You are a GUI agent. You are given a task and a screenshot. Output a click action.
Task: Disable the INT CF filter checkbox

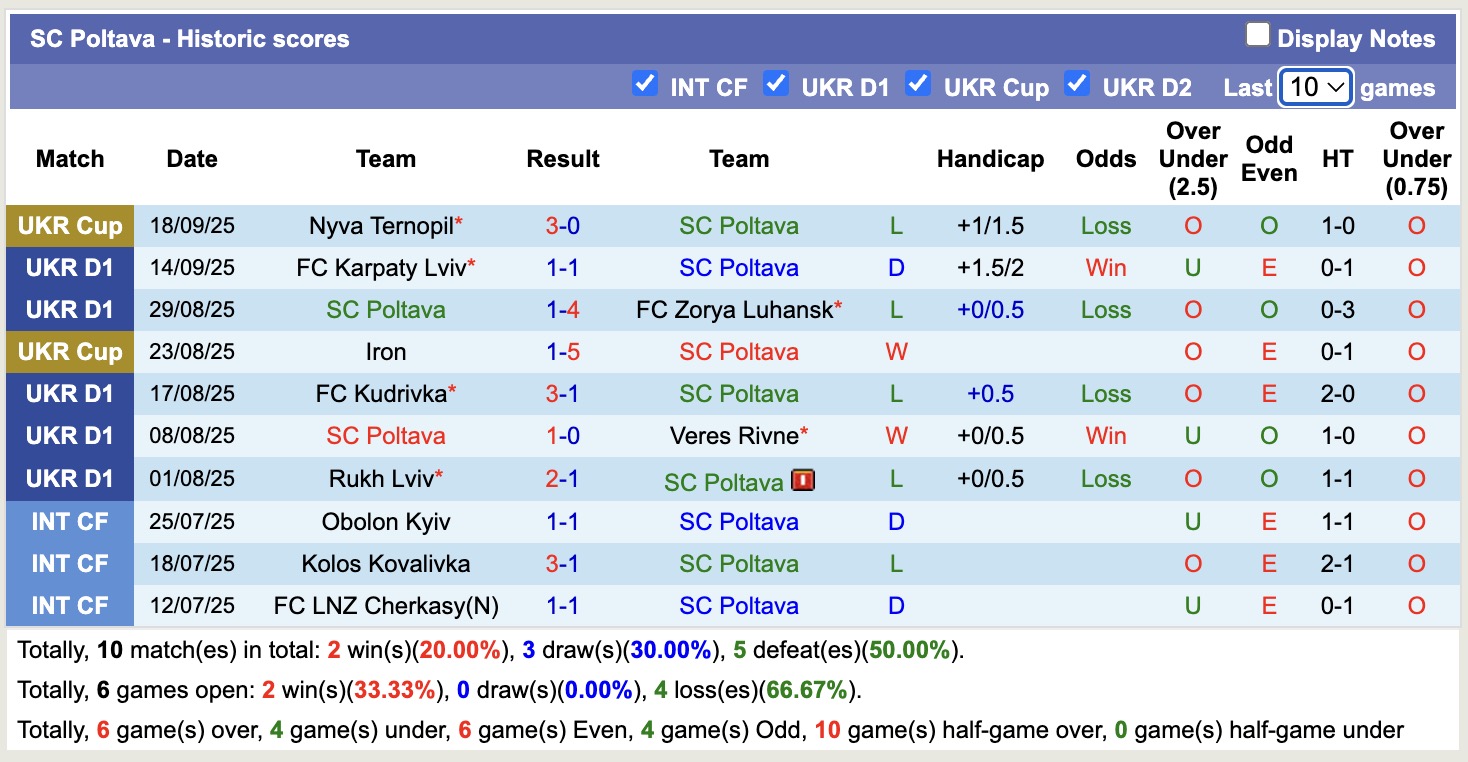645,86
